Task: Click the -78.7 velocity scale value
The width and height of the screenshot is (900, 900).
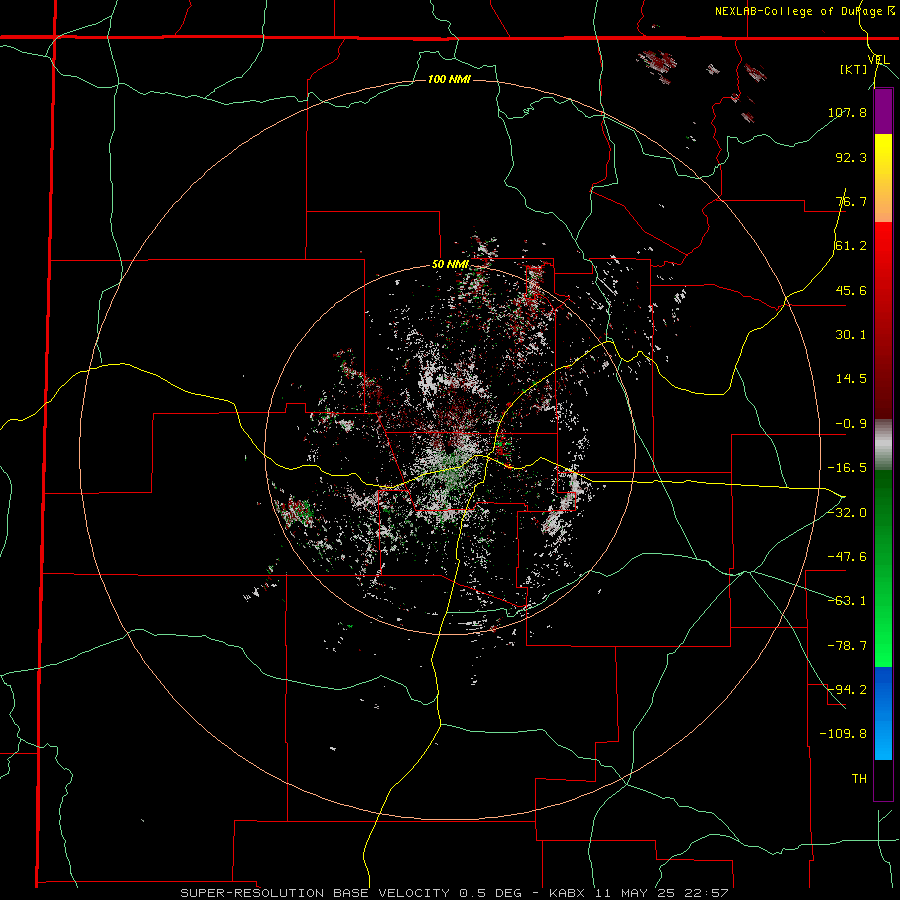Action: pos(847,646)
